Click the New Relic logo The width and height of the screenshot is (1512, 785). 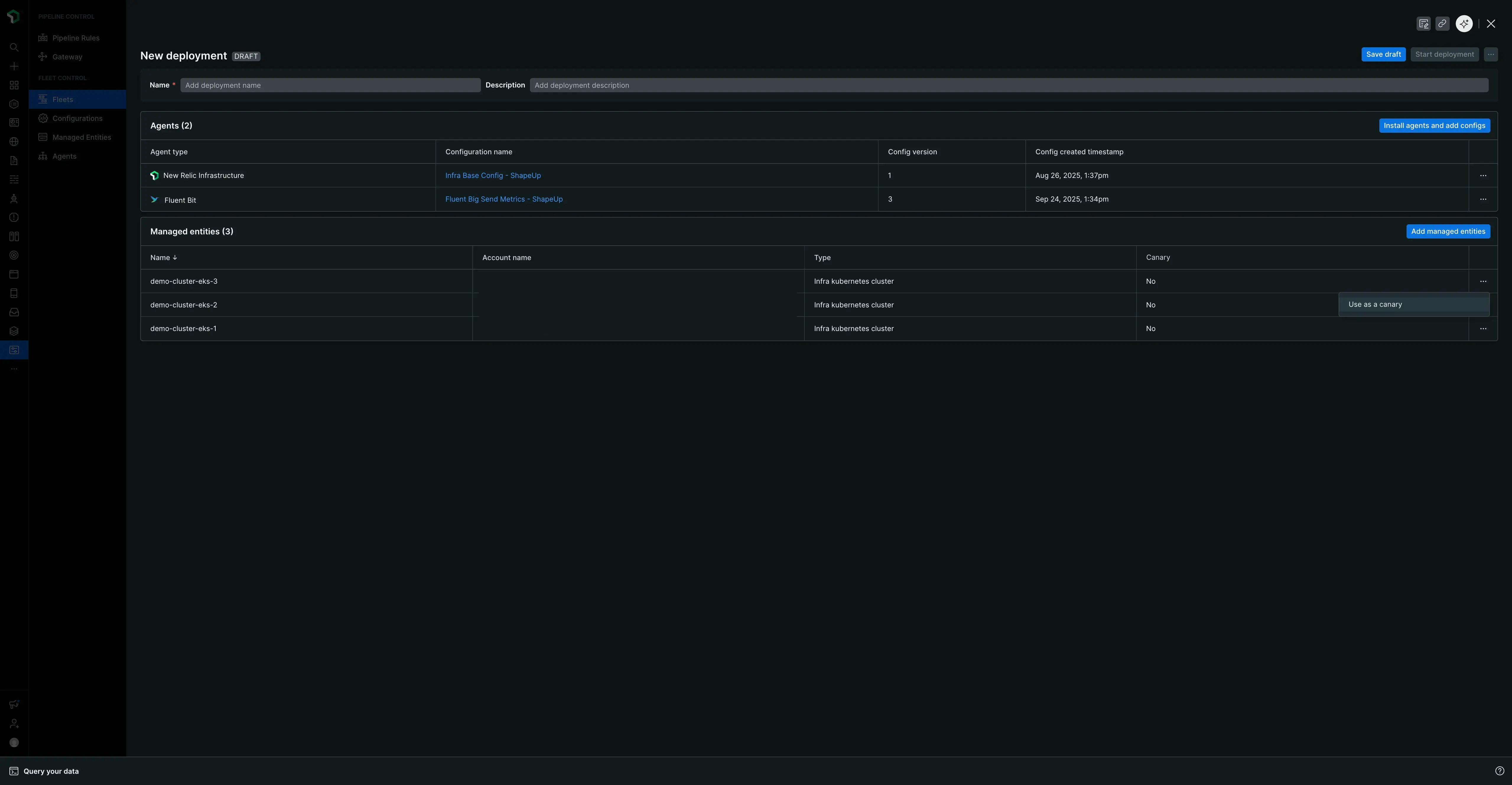(x=14, y=17)
